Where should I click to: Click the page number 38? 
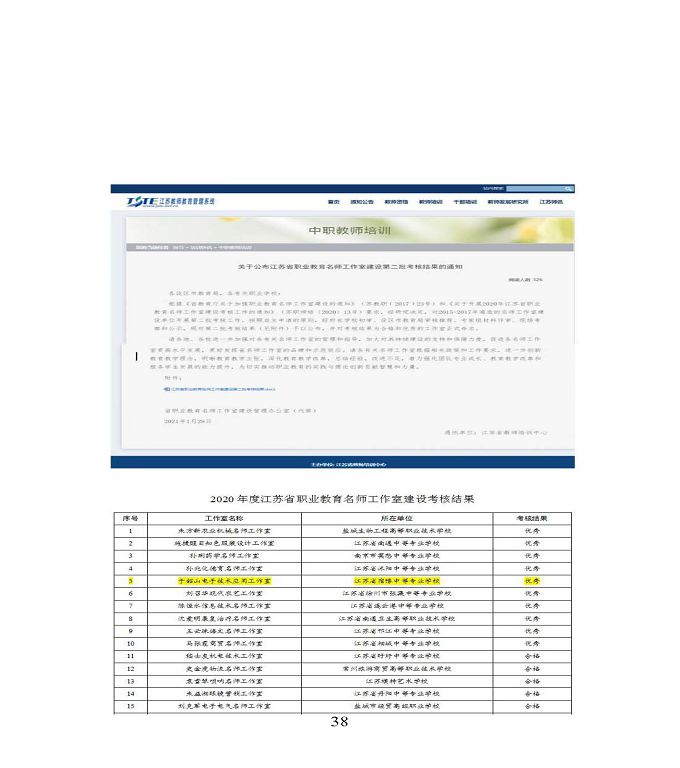(339, 721)
